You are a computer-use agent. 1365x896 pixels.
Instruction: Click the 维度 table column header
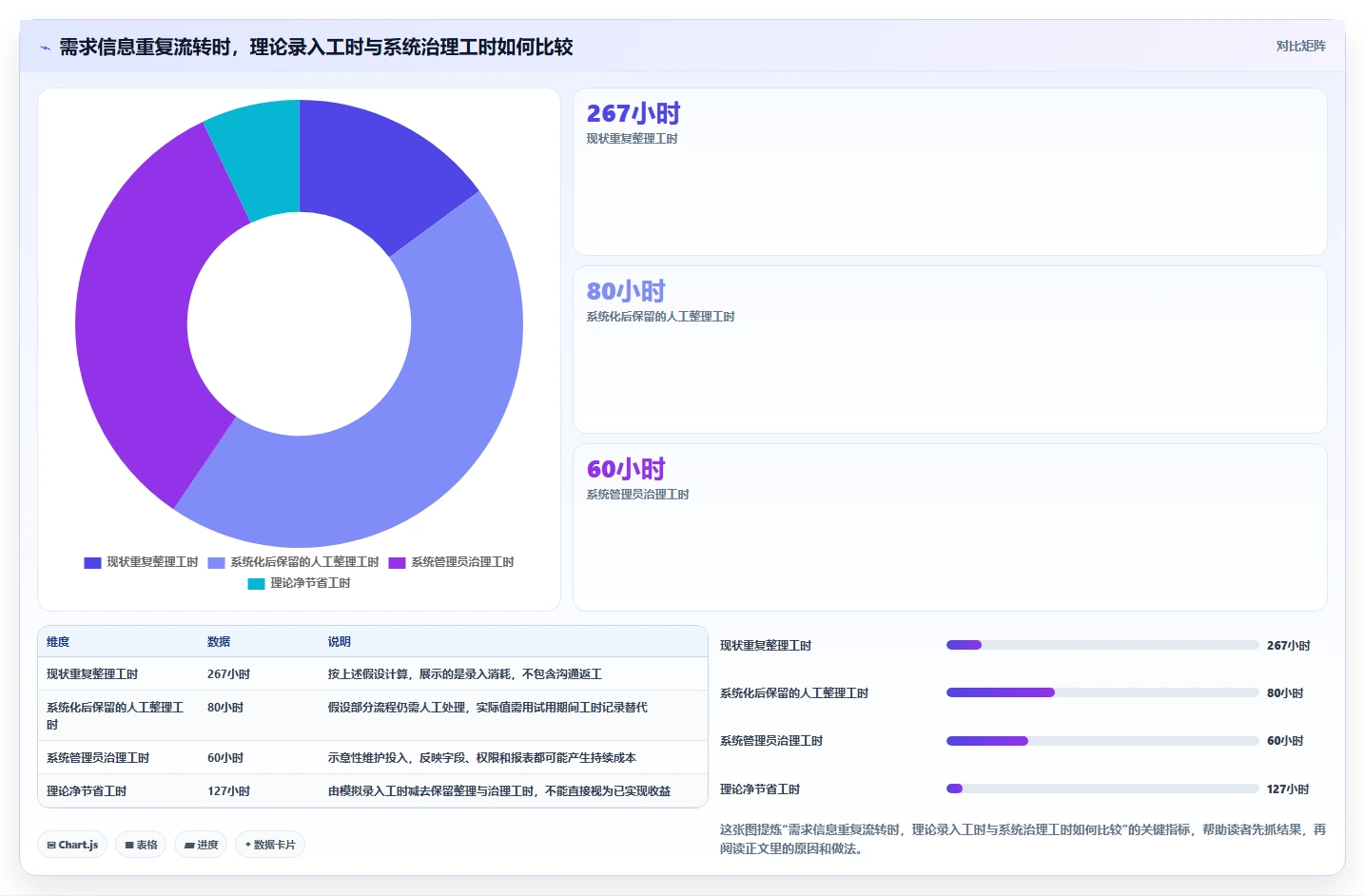click(58, 642)
